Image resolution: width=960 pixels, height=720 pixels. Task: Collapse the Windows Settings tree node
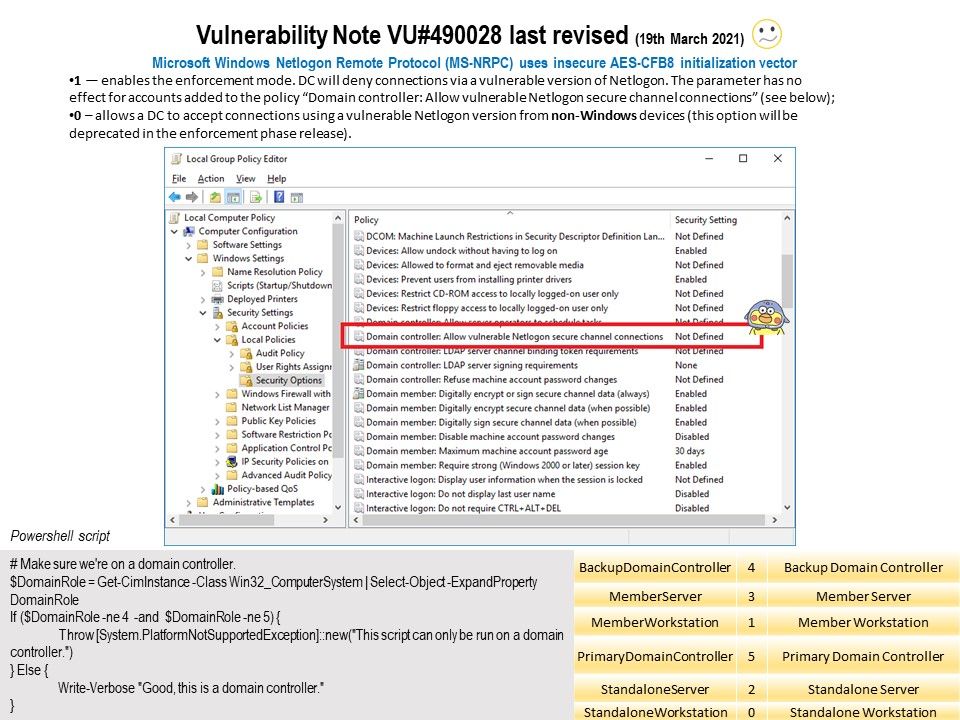pyautogui.click(x=188, y=258)
